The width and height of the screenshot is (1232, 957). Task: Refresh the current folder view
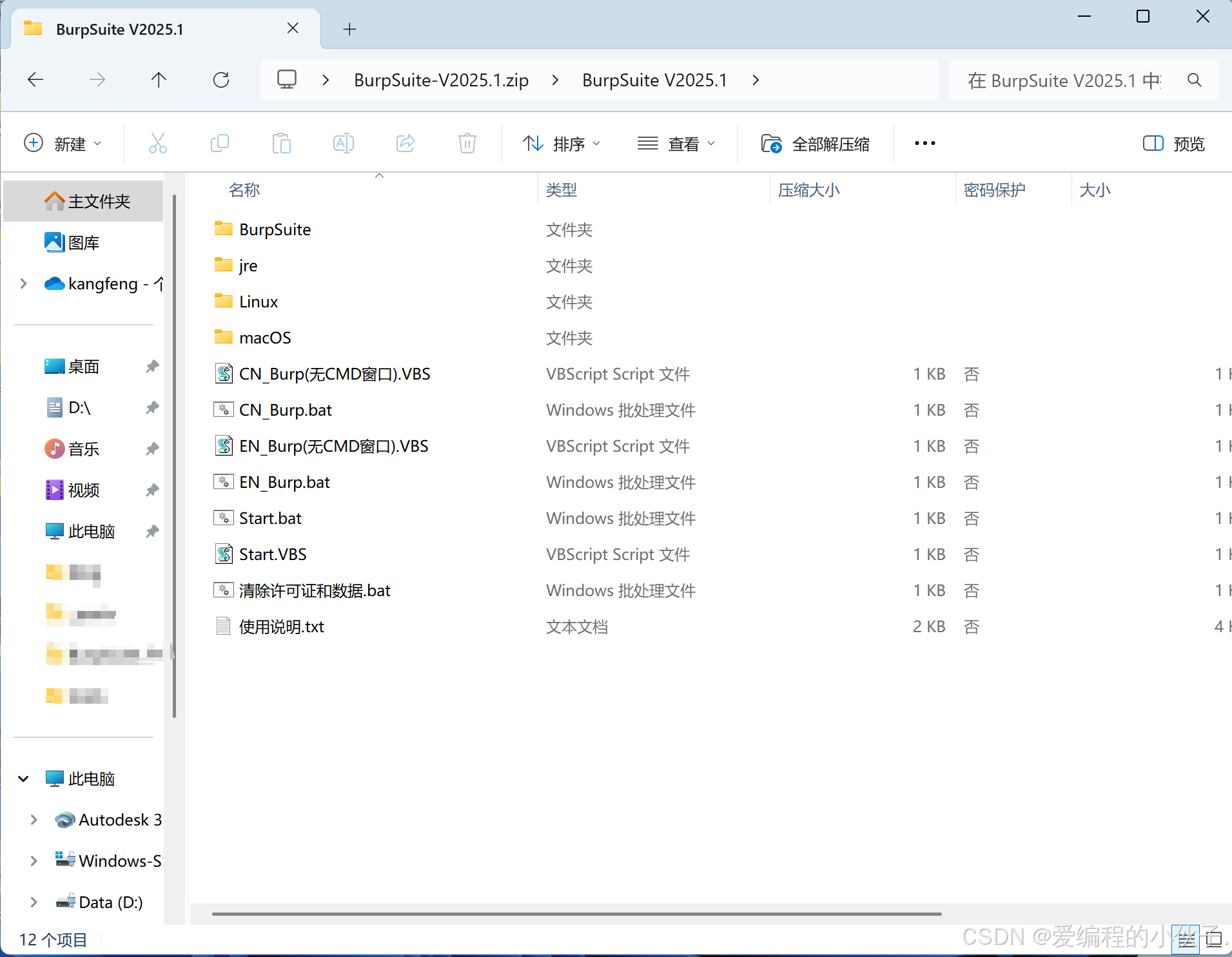pos(221,80)
